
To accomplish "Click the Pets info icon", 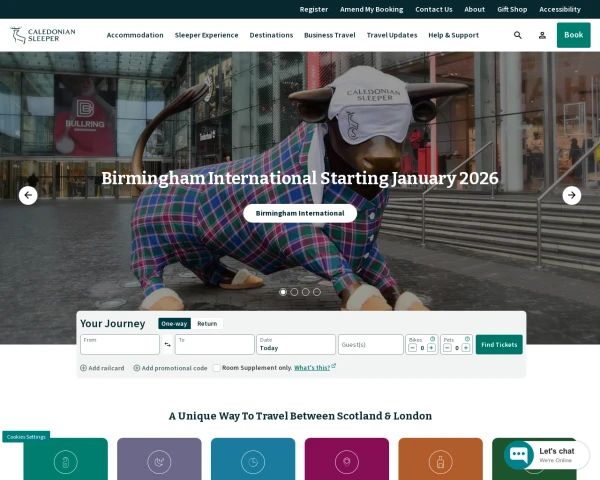I will click(x=467, y=339).
